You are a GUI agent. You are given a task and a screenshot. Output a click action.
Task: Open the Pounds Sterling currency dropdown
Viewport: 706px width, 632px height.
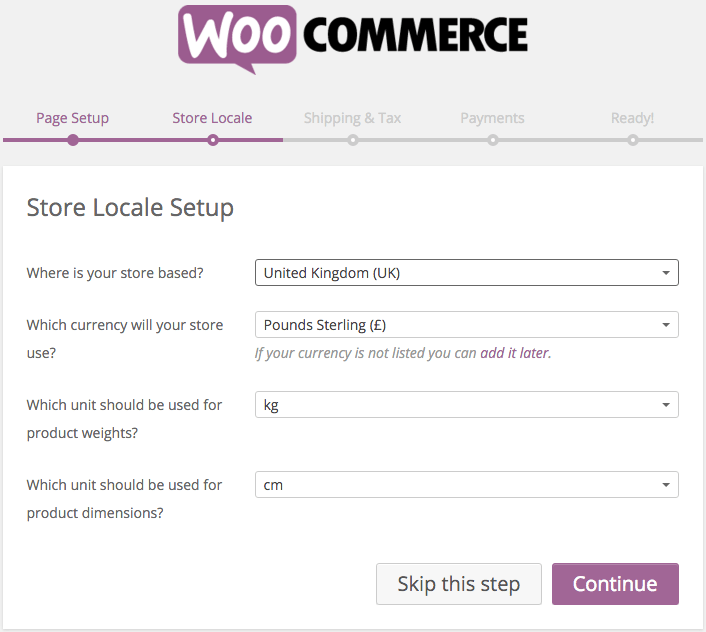(x=466, y=325)
